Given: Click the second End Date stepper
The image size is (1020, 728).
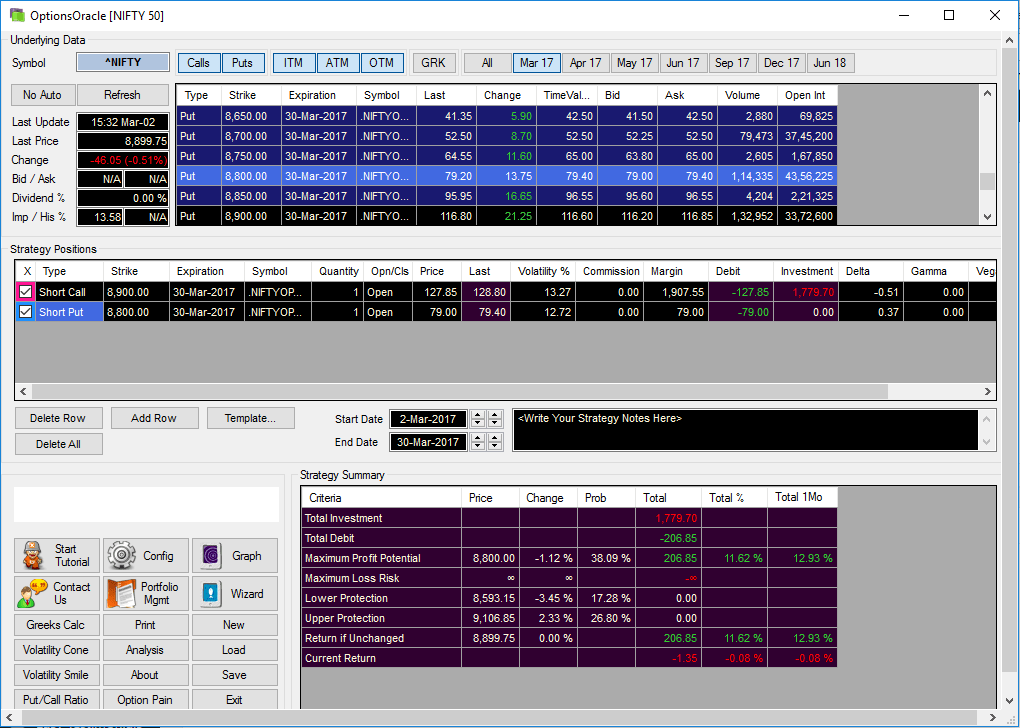Looking at the screenshot, I should tap(495, 442).
